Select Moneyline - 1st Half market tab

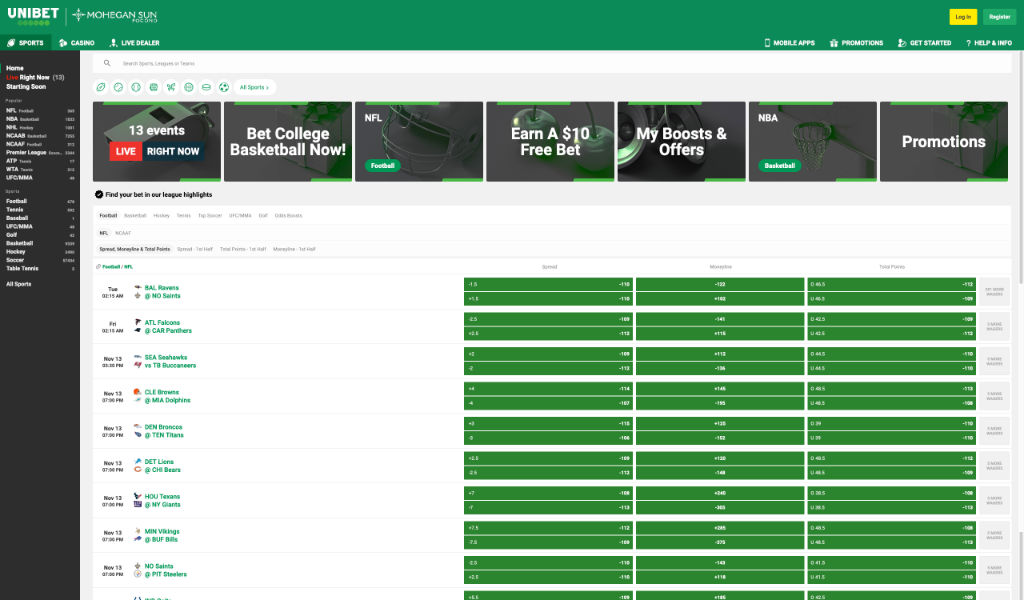(294, 249)
